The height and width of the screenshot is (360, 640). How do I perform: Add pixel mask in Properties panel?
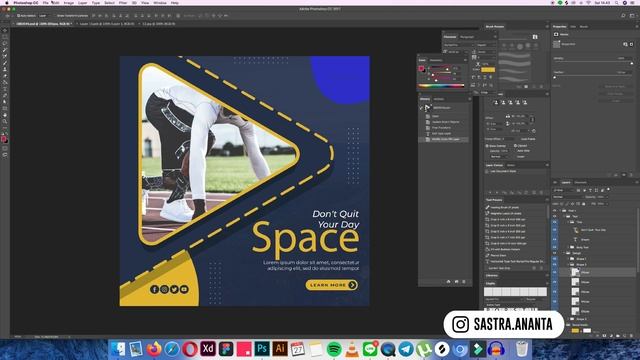625,44
